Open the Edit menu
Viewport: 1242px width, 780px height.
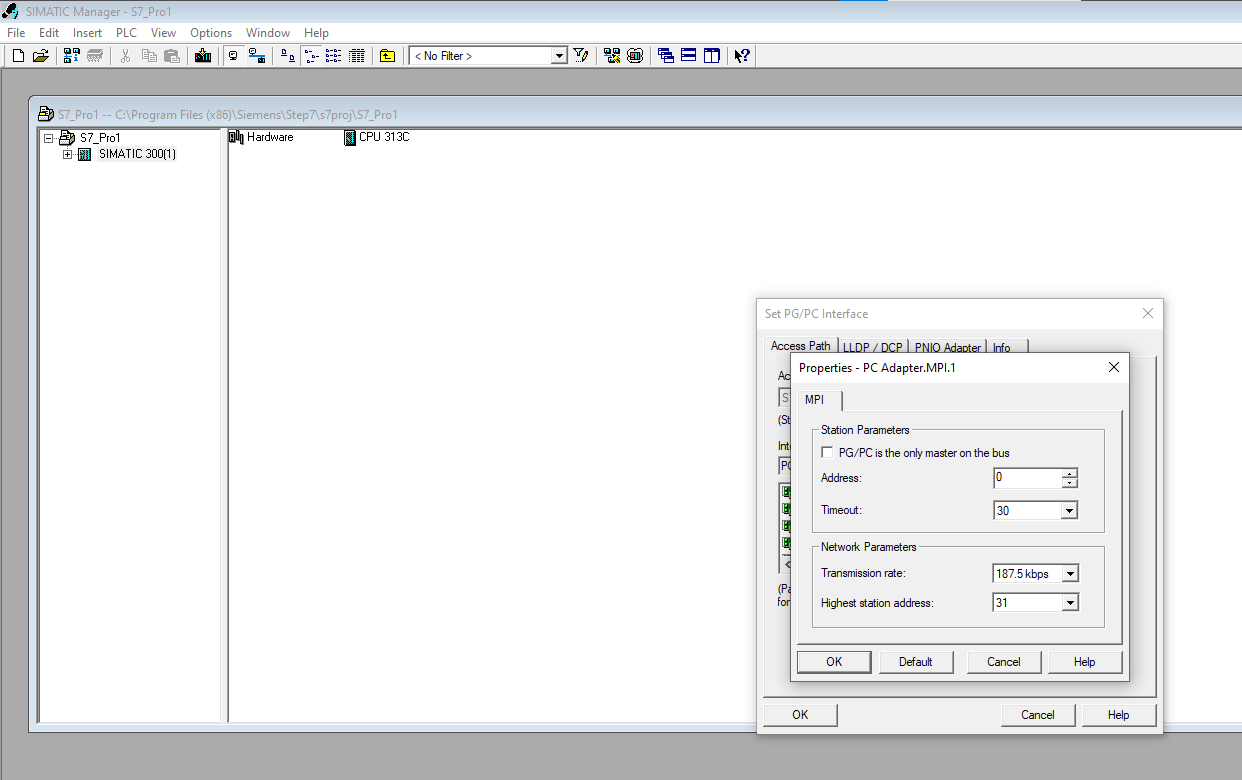49,33
